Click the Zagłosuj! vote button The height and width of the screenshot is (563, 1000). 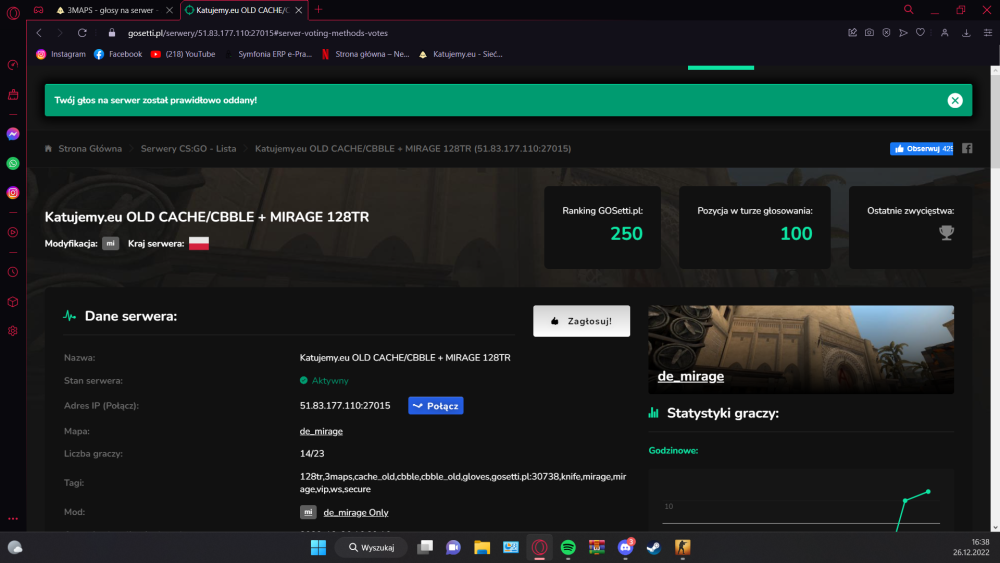tap(582, 321)
